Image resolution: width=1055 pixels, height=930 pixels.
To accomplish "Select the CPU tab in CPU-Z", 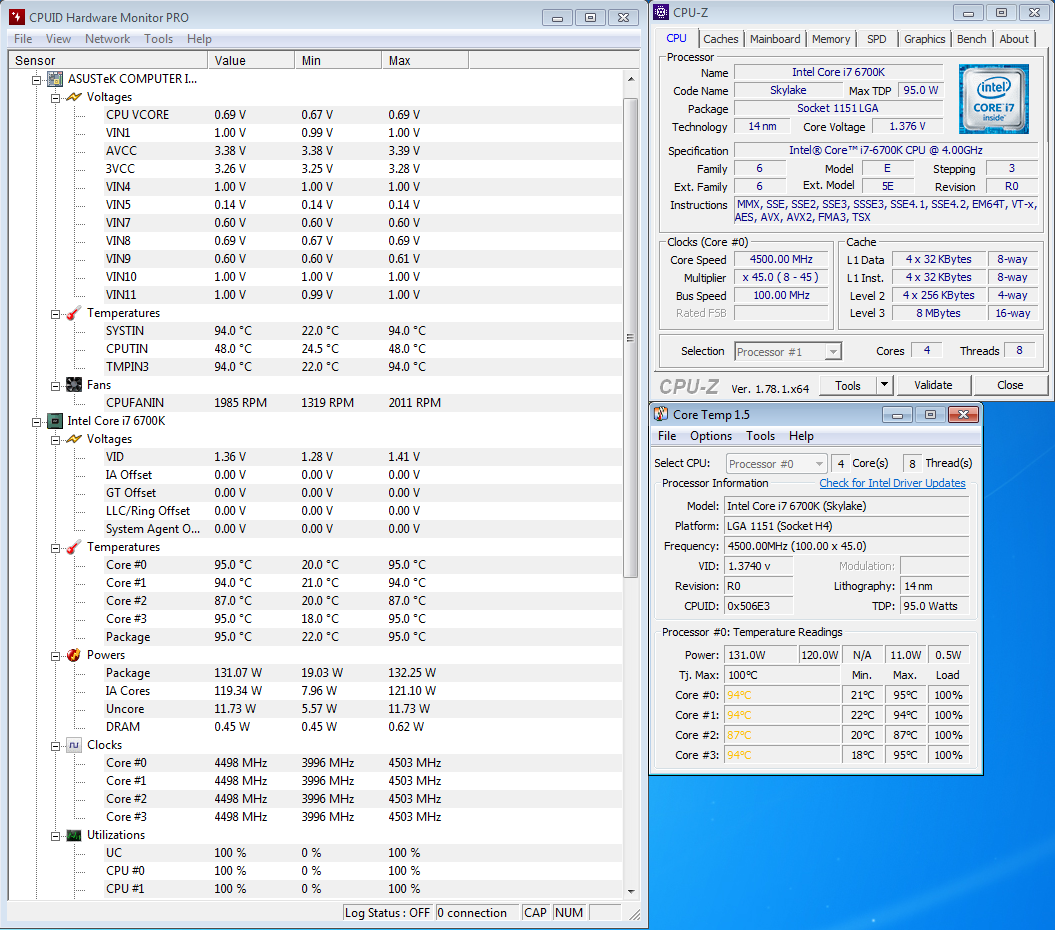I will tap(676, 38).
